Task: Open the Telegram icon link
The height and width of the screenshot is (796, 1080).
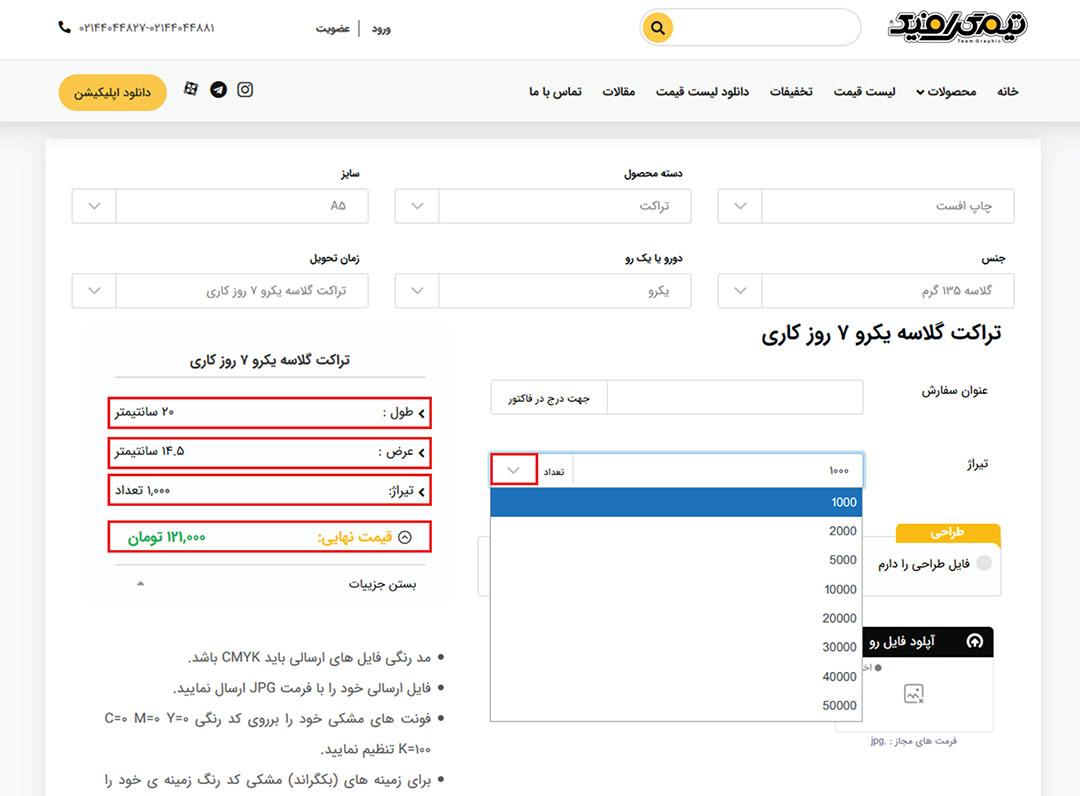Action: click(218, 90)
